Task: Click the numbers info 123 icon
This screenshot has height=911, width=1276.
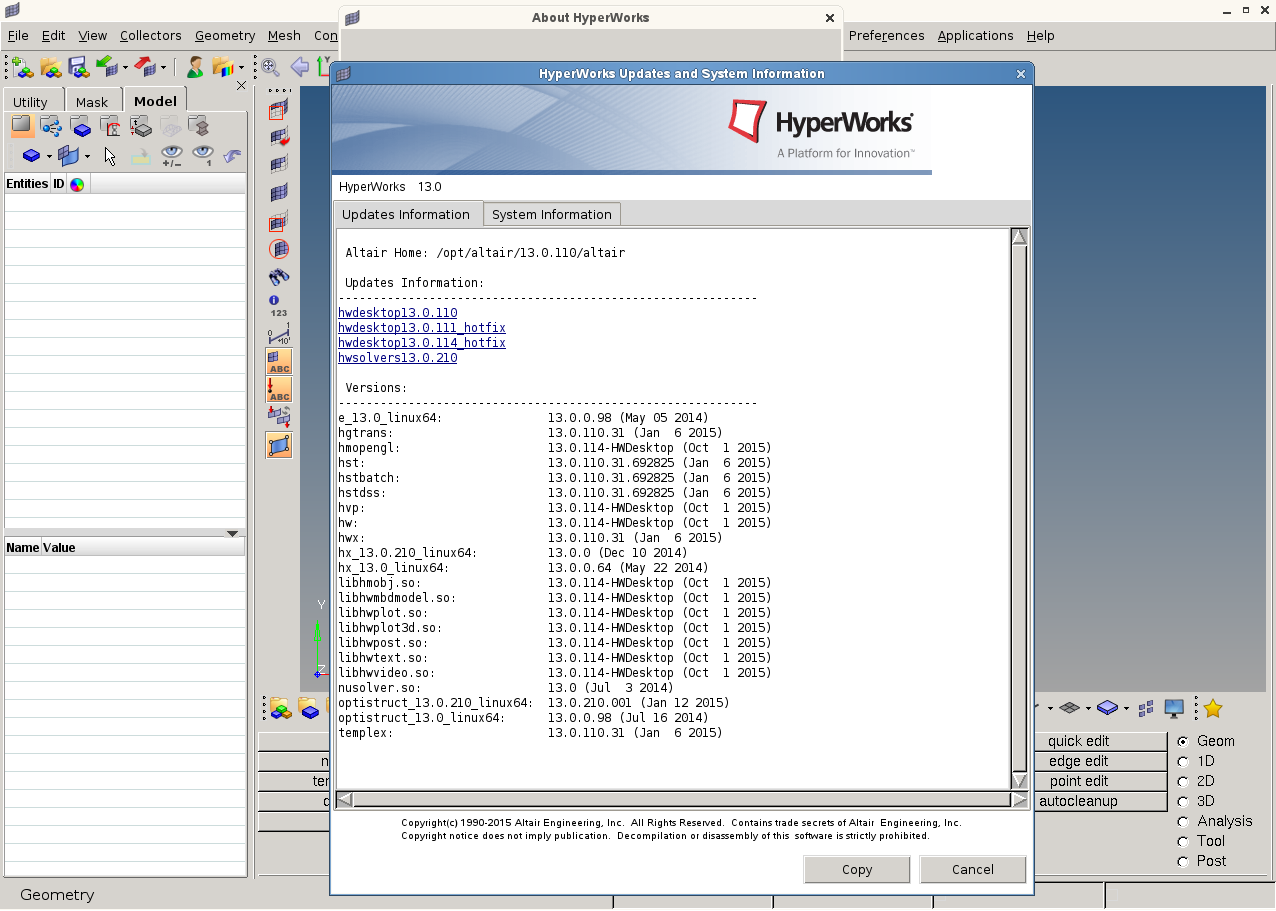Action: [x=279, y=306]
